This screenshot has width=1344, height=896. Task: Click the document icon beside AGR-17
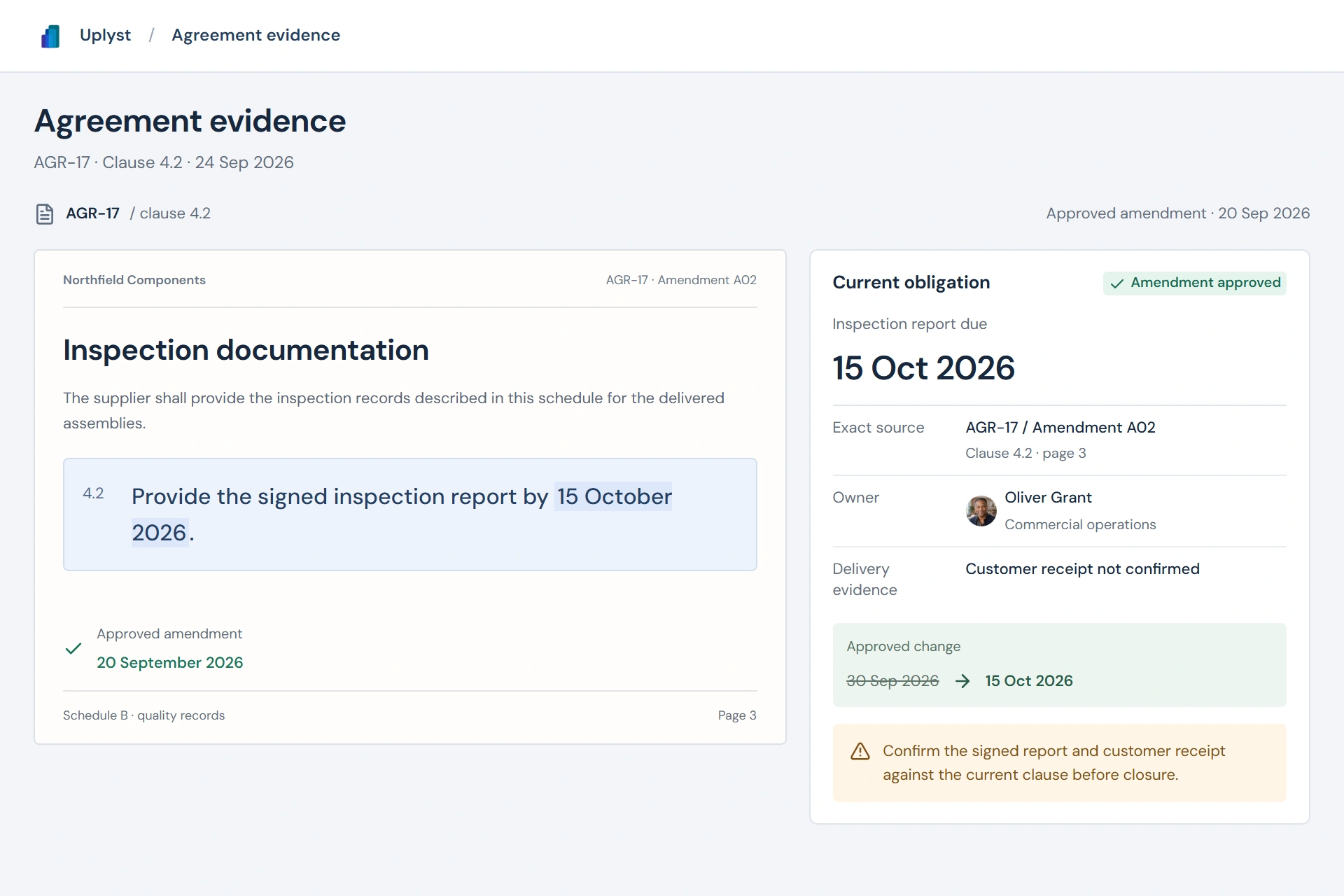[45, 213]
